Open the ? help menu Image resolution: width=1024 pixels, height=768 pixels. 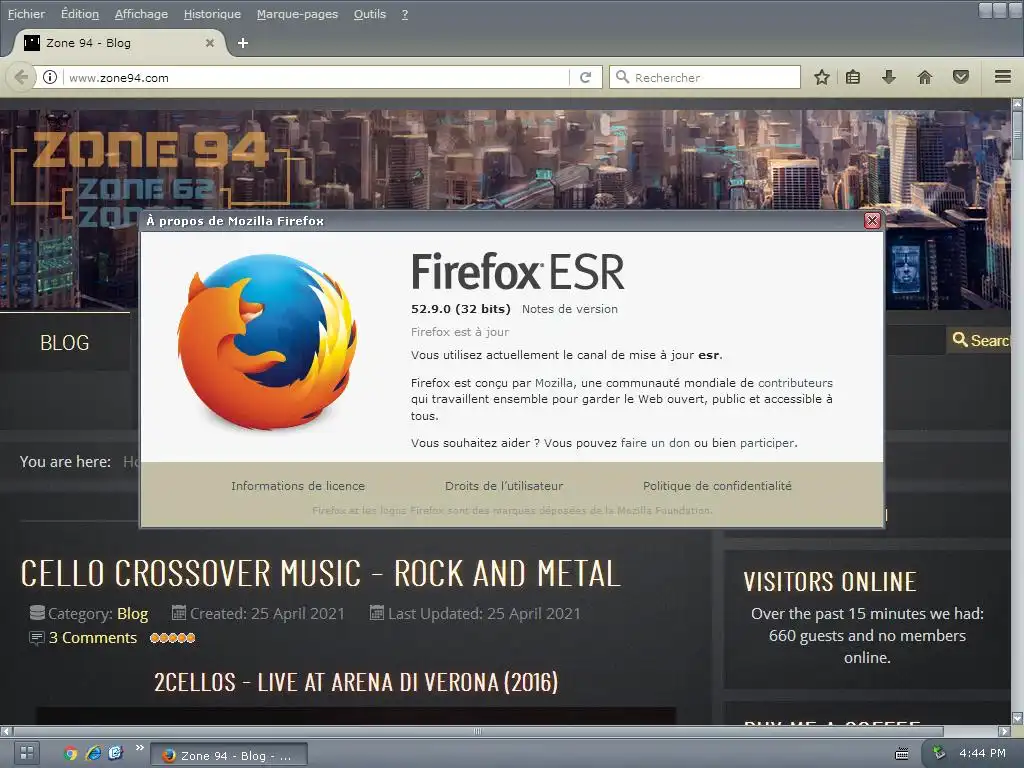pyautogui.click(x=405, y=14)
